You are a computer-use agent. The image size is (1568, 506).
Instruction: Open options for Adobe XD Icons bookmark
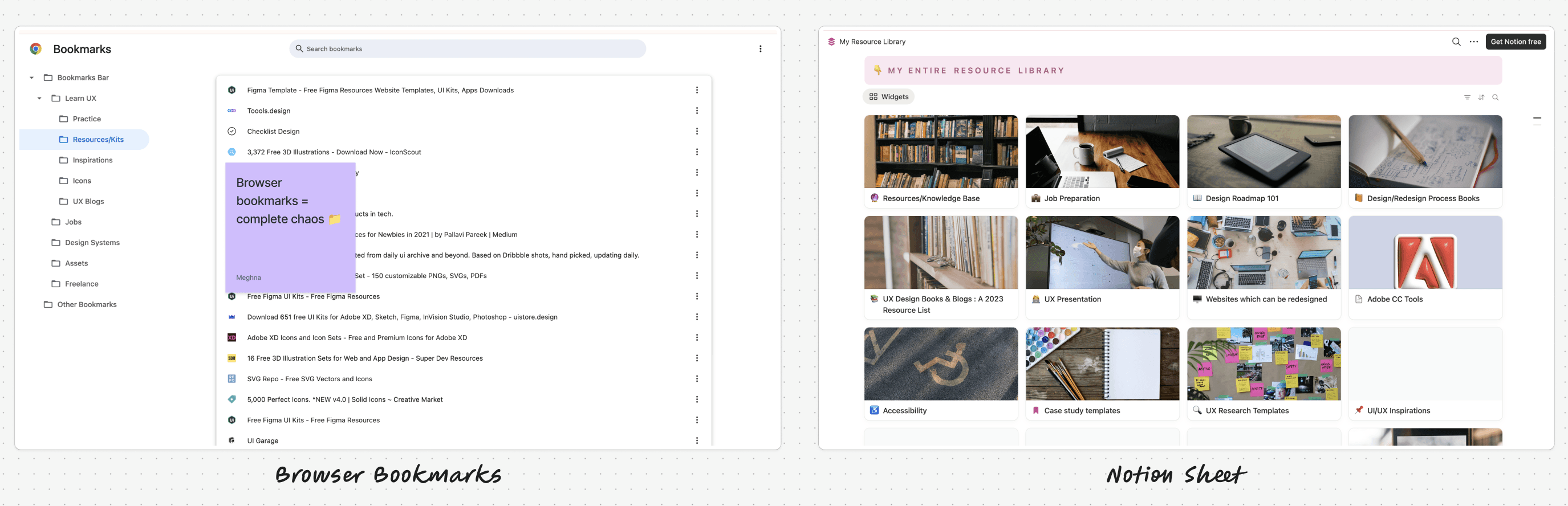click(x=697, y=337)
